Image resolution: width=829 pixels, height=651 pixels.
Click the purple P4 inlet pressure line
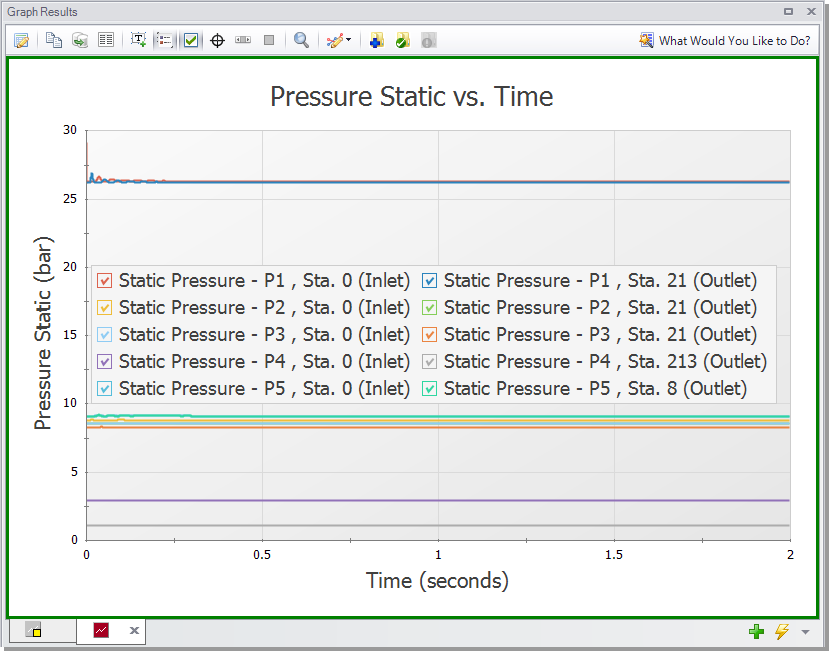point(438,500)
